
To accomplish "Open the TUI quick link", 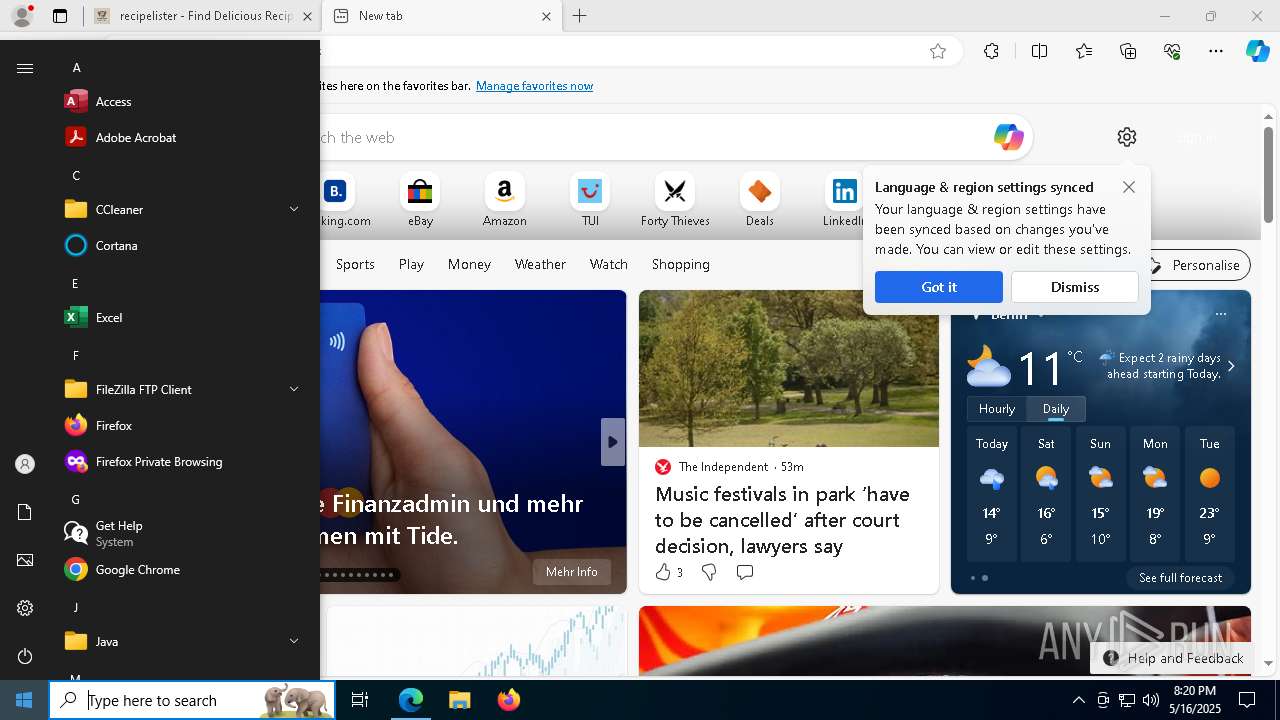I will pos(590,200).
